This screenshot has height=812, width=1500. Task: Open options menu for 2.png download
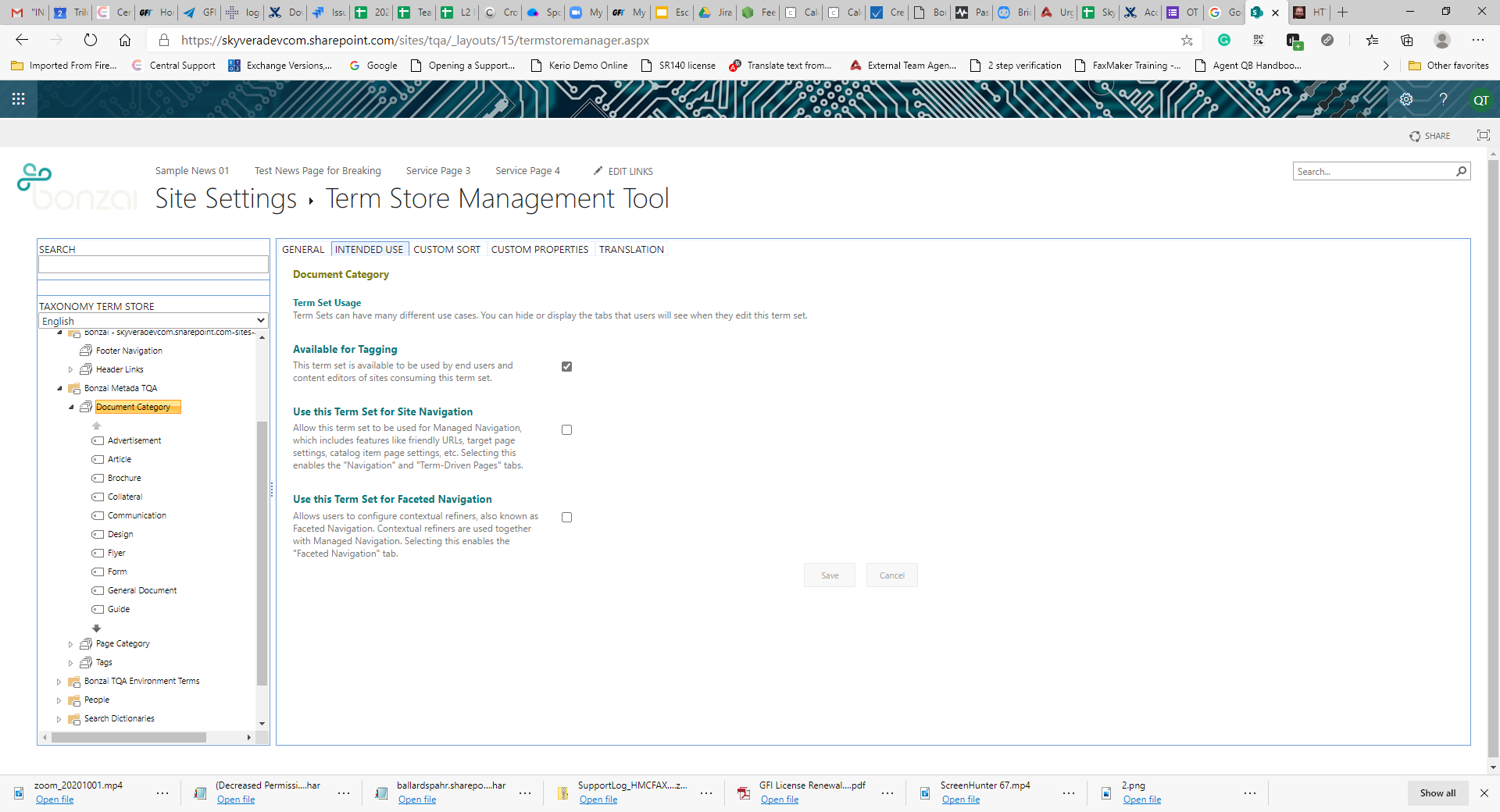1250,793
